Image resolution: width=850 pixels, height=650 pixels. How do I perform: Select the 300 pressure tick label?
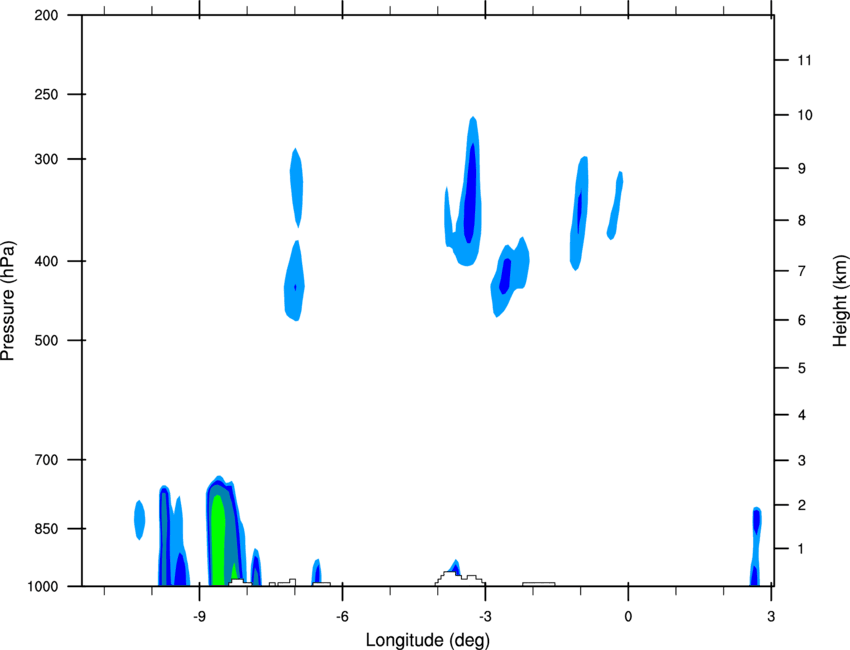point(46,159)
